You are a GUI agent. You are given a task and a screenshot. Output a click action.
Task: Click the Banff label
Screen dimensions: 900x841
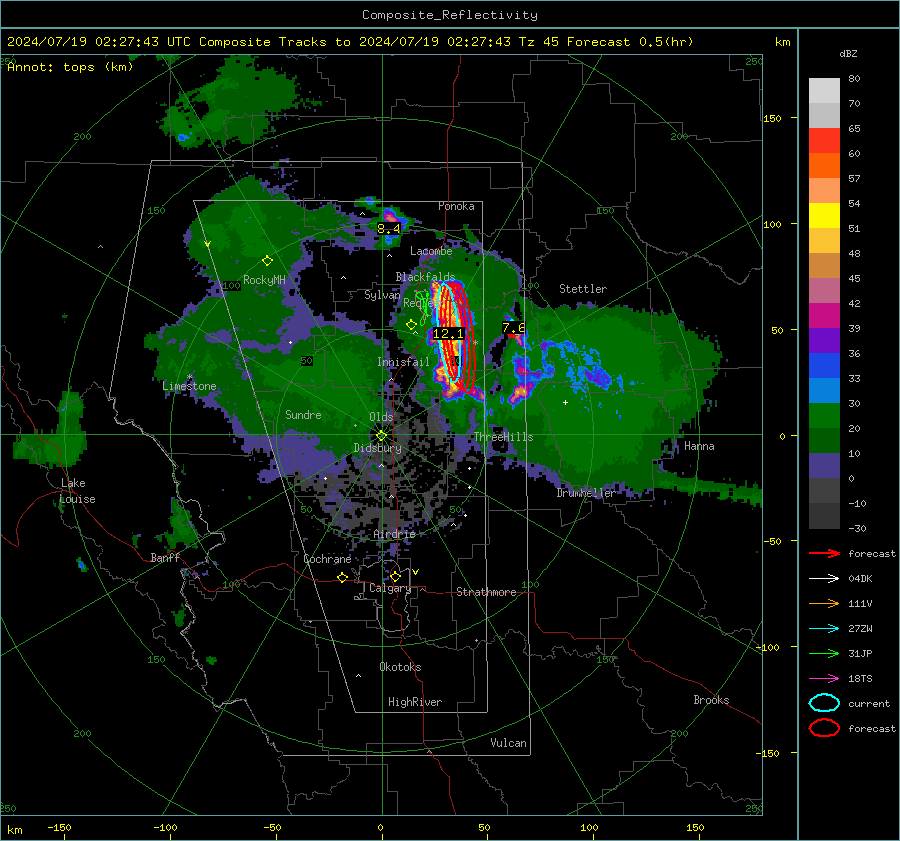(x=165, y=558)
